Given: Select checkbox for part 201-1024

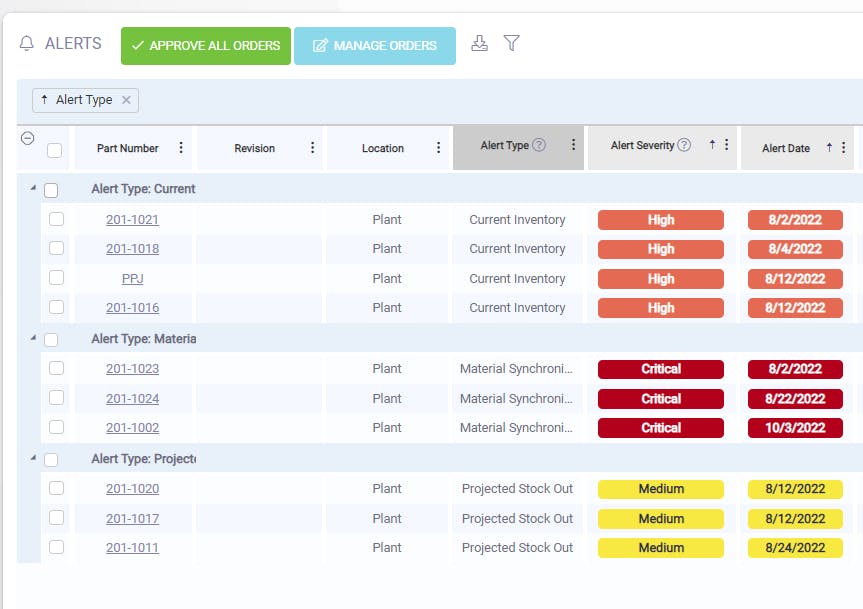Looking at the screenshot, I should [x=56, y=398].
